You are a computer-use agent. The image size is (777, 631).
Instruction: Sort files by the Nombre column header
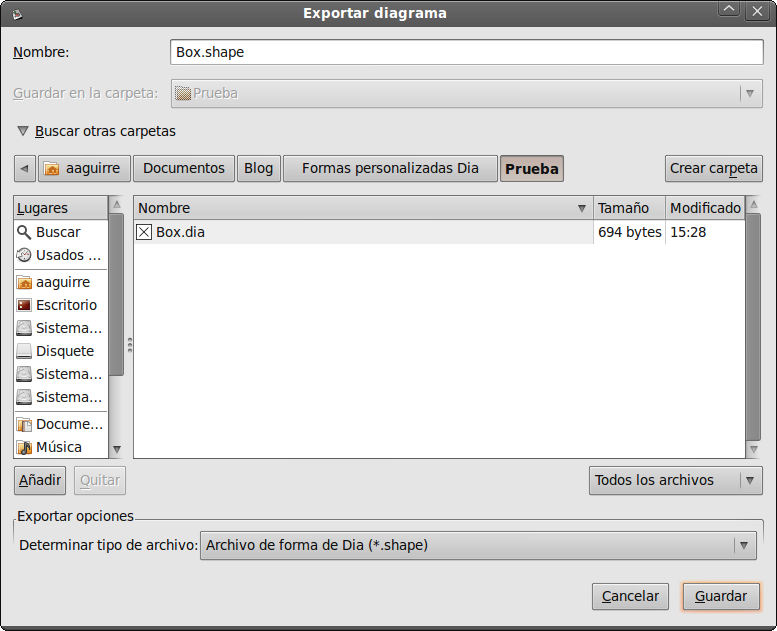tap(362, 208)
